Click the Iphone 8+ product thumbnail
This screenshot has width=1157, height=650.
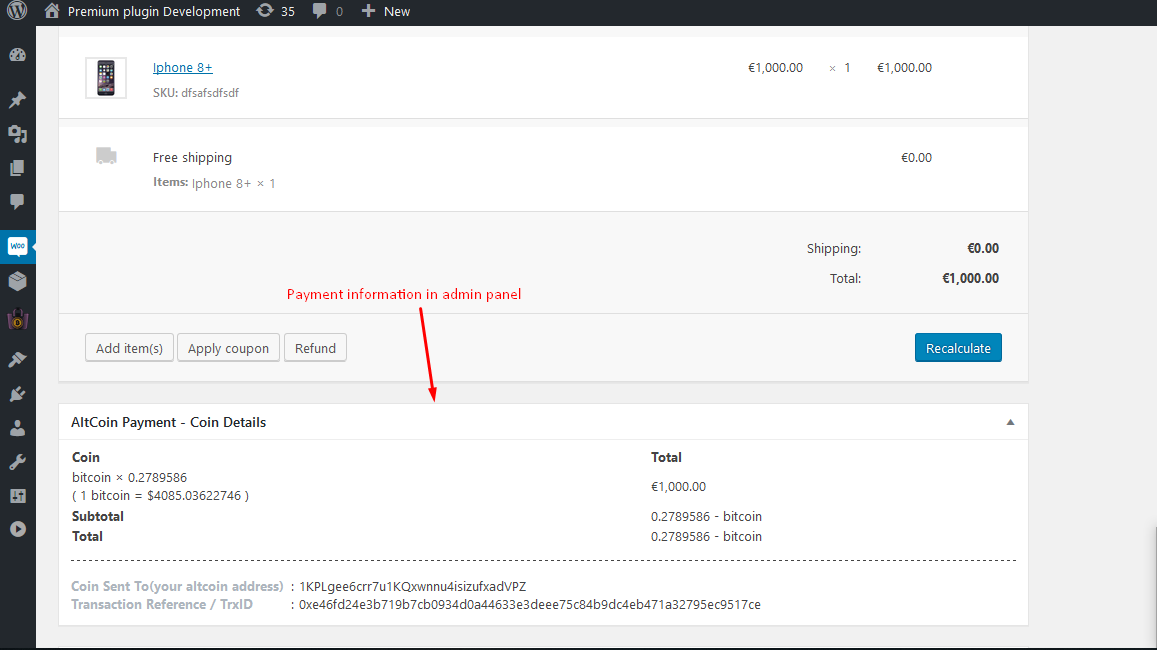106,78
